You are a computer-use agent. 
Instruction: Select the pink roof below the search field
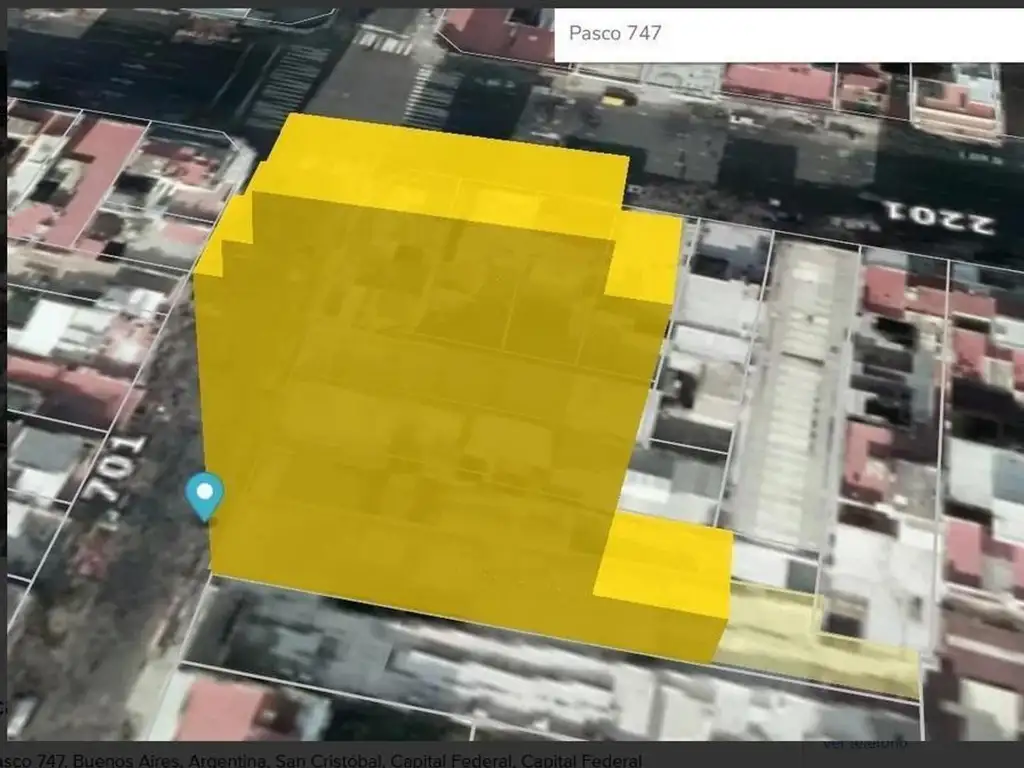[x=778, y=82]
